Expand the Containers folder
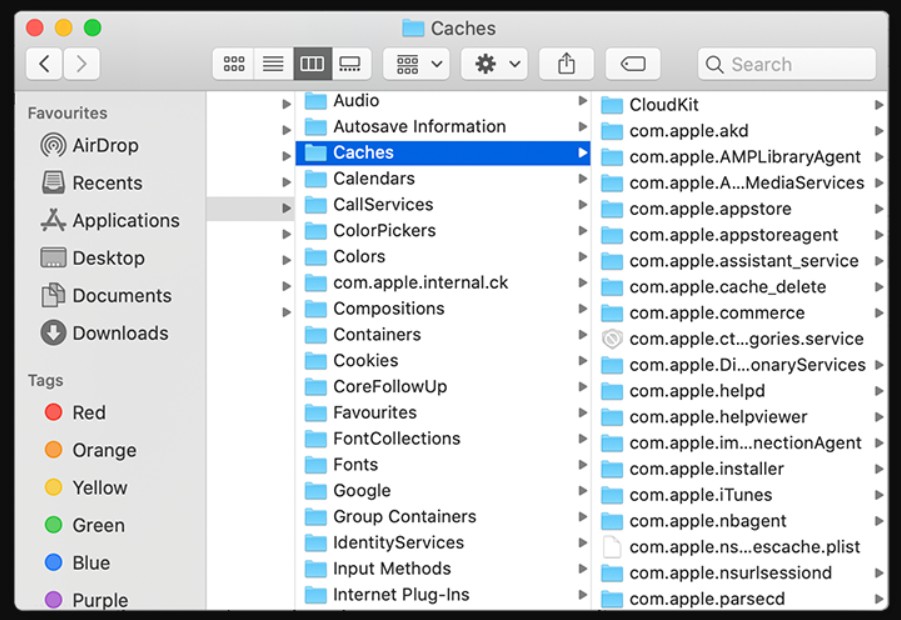The width and height of the screenshot is (901, 620). (583, 334)
